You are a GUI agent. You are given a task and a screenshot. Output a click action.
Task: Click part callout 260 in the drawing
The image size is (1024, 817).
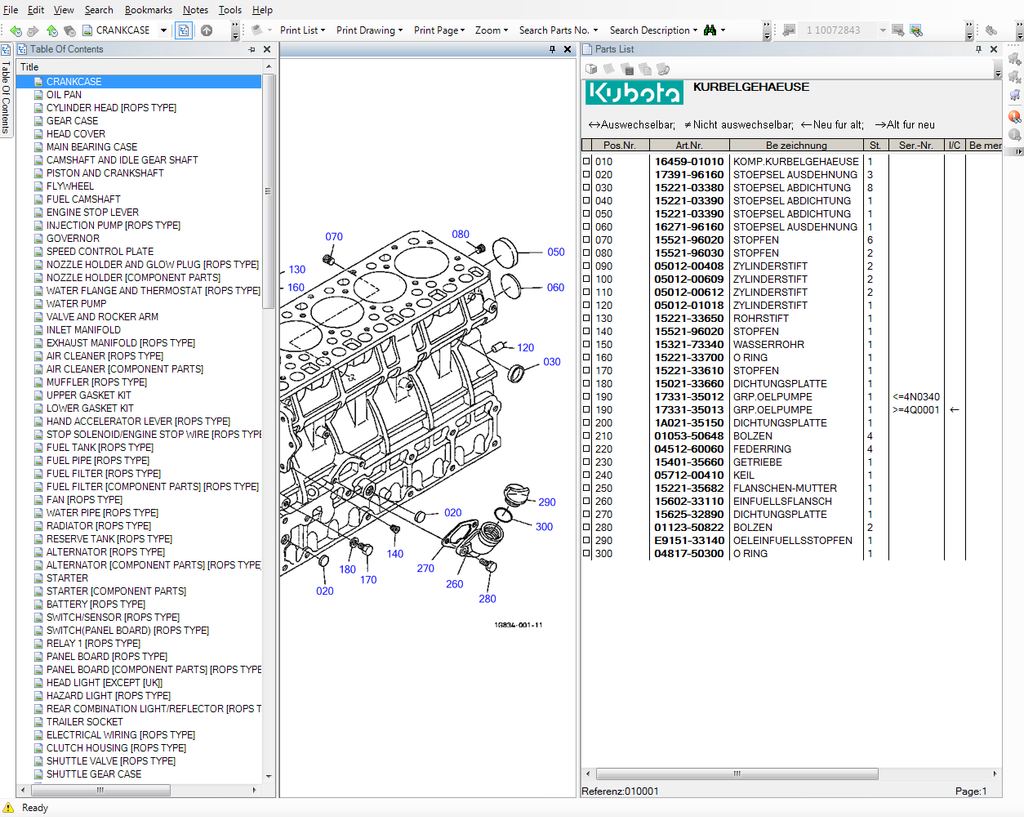(454, 584)
